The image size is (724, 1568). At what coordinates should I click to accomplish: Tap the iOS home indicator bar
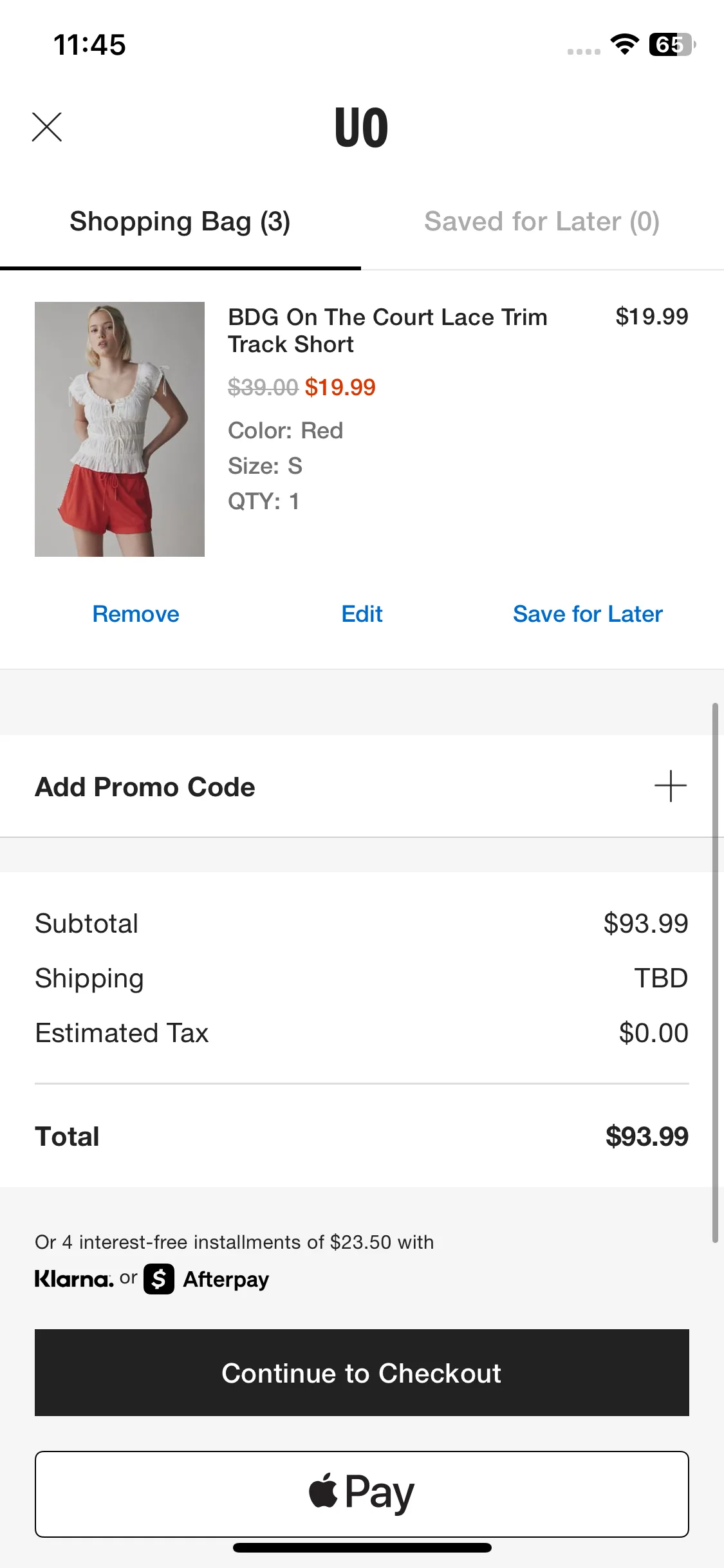click(x=362, y=1547)
